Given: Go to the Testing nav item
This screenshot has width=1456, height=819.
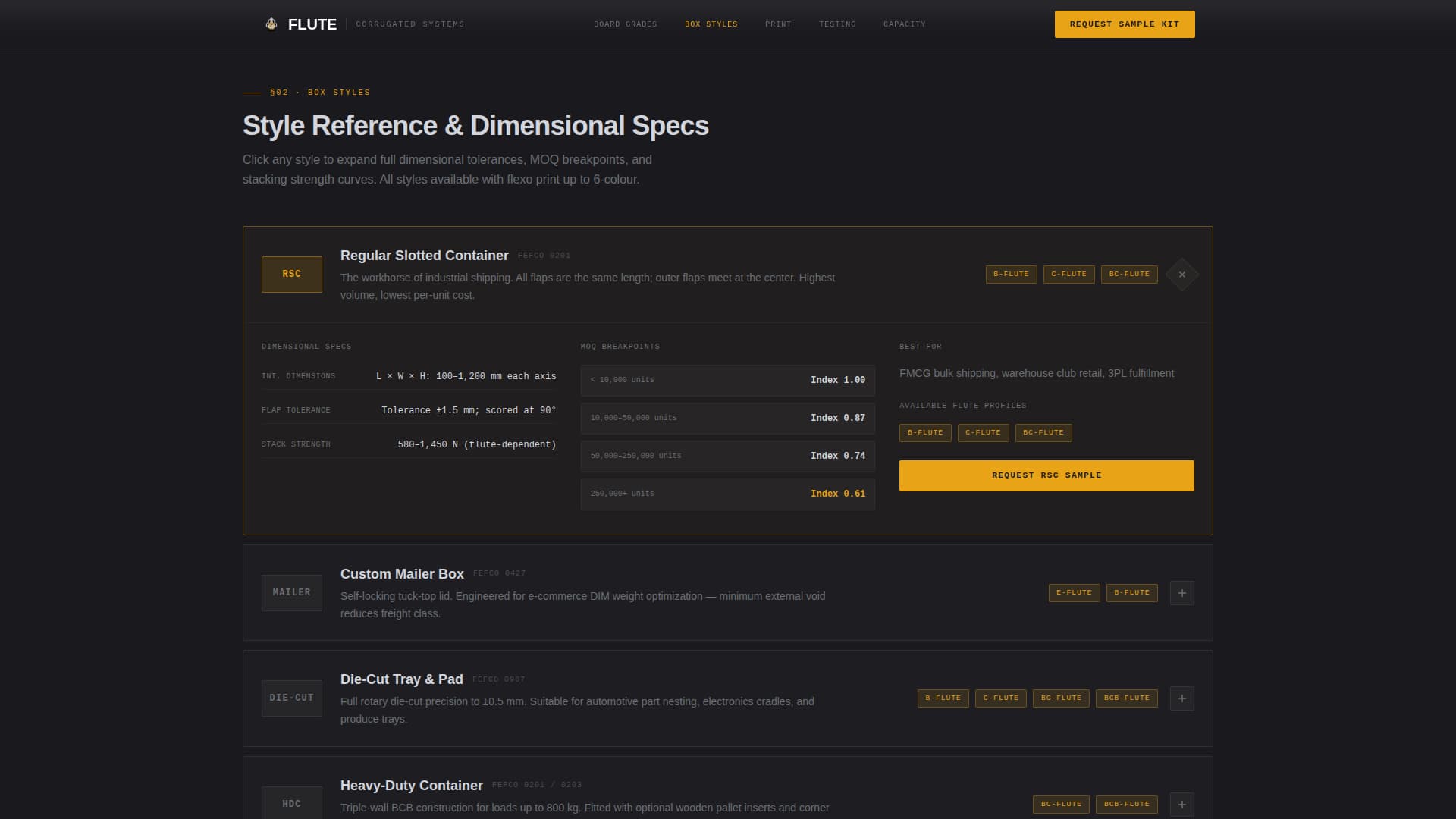Looking at the screenshot, I should 837,24.
